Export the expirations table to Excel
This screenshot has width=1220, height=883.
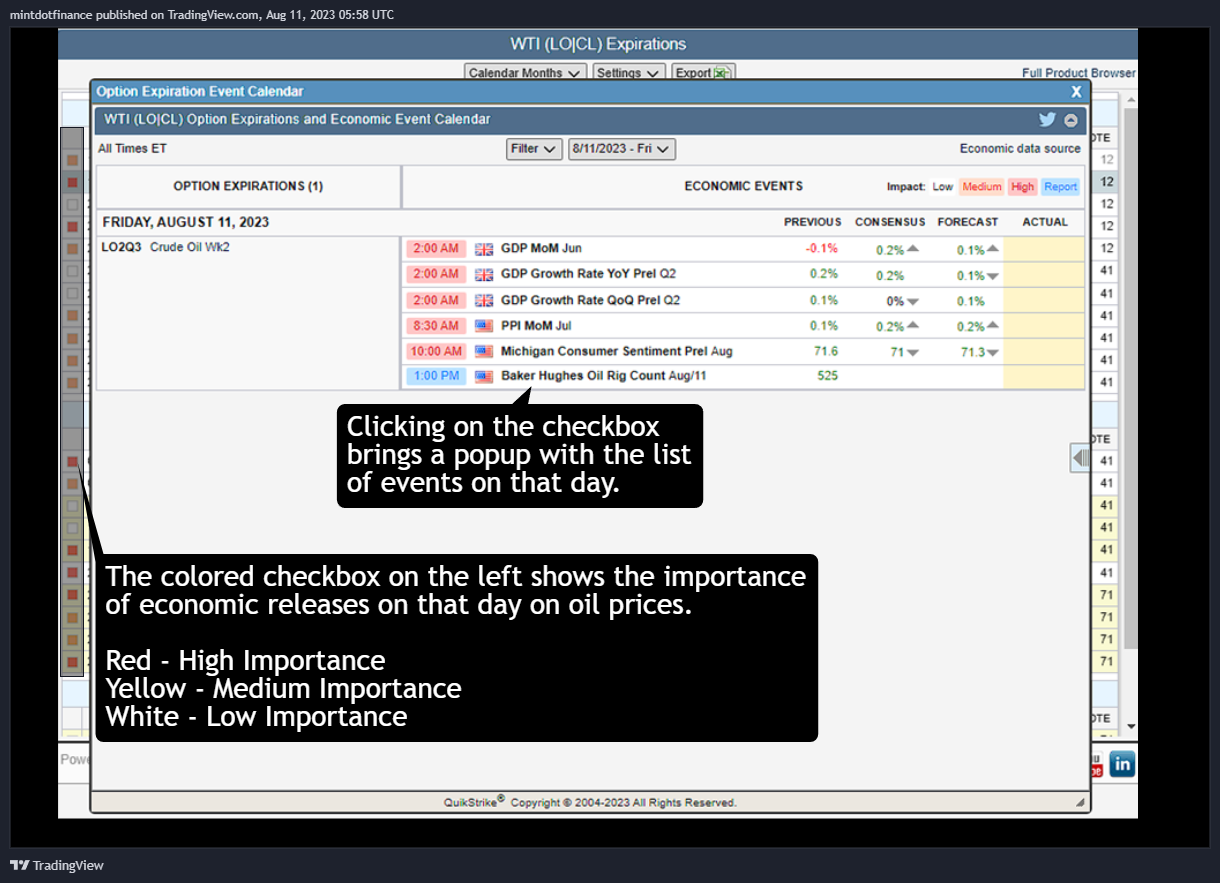704,73
